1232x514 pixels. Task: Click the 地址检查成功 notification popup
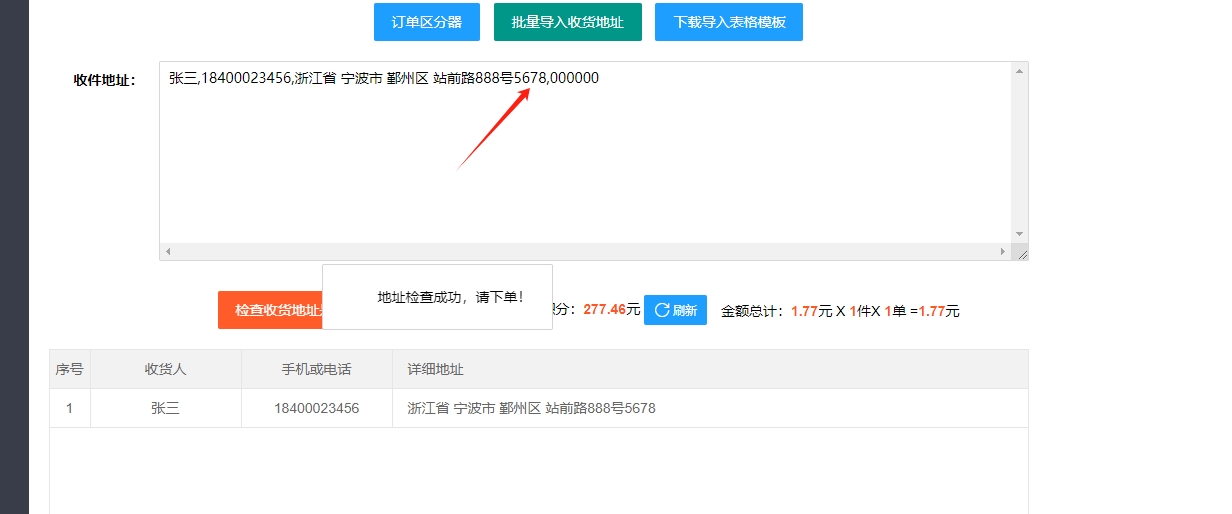437,297
